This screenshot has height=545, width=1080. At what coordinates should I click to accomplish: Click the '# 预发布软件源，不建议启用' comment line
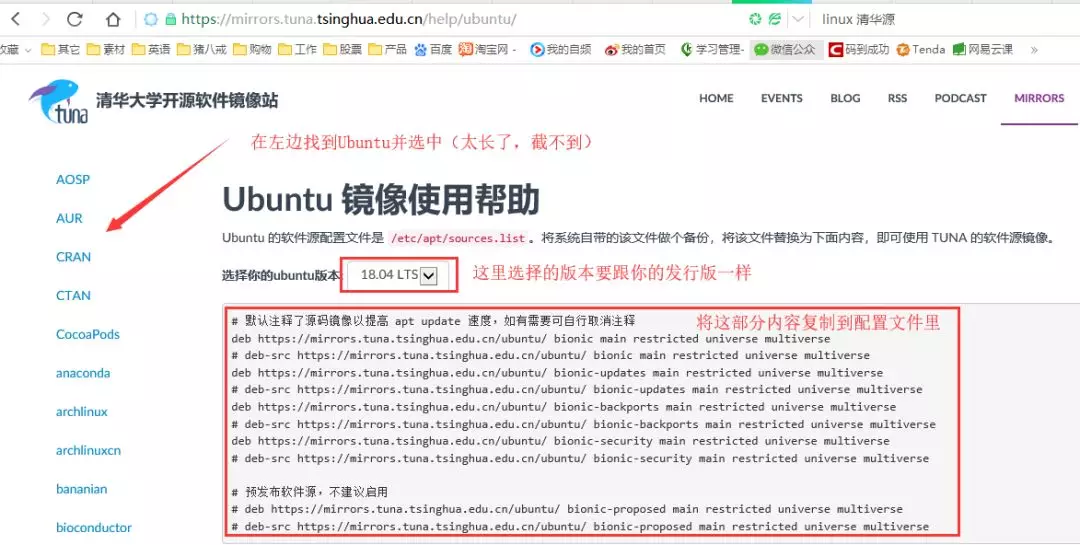(310, 491)
